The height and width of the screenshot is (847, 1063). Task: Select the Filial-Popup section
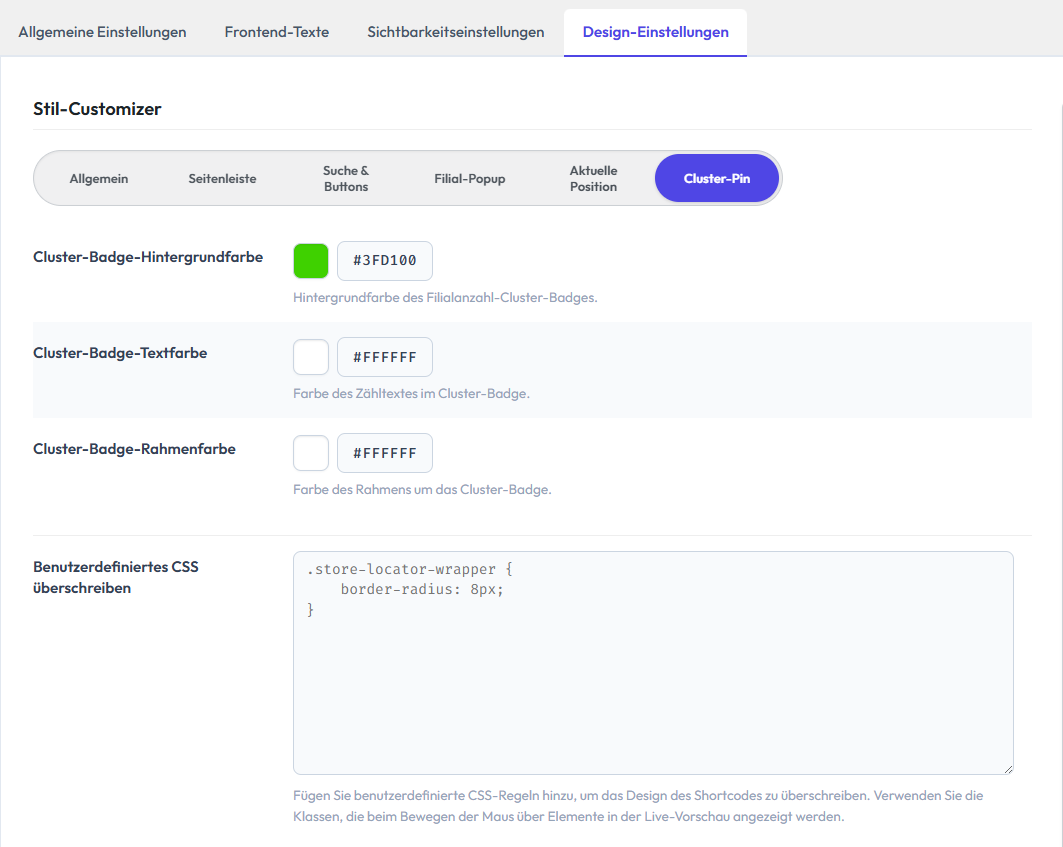coord(470,178)
